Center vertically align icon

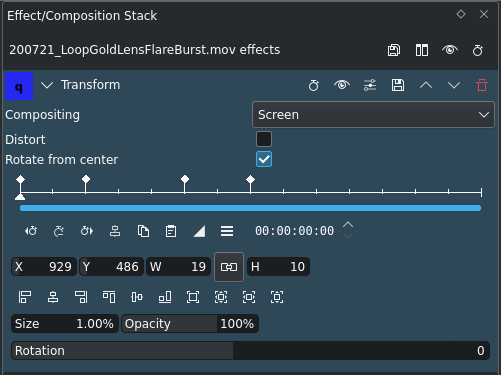tap(137, 297)
